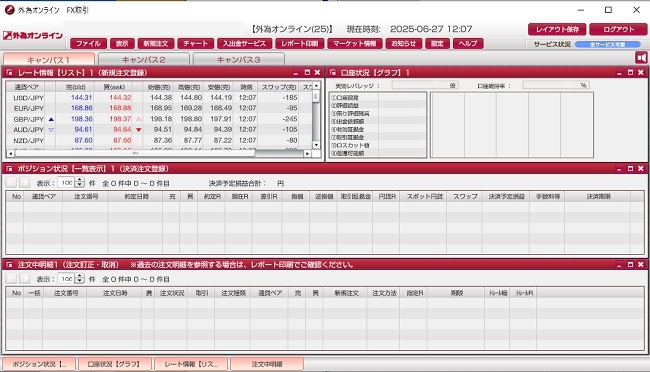The height and width of the screenshot is (372, 650).
Task: Open the レポート印刷 menu
Action: tap(299, 44)
